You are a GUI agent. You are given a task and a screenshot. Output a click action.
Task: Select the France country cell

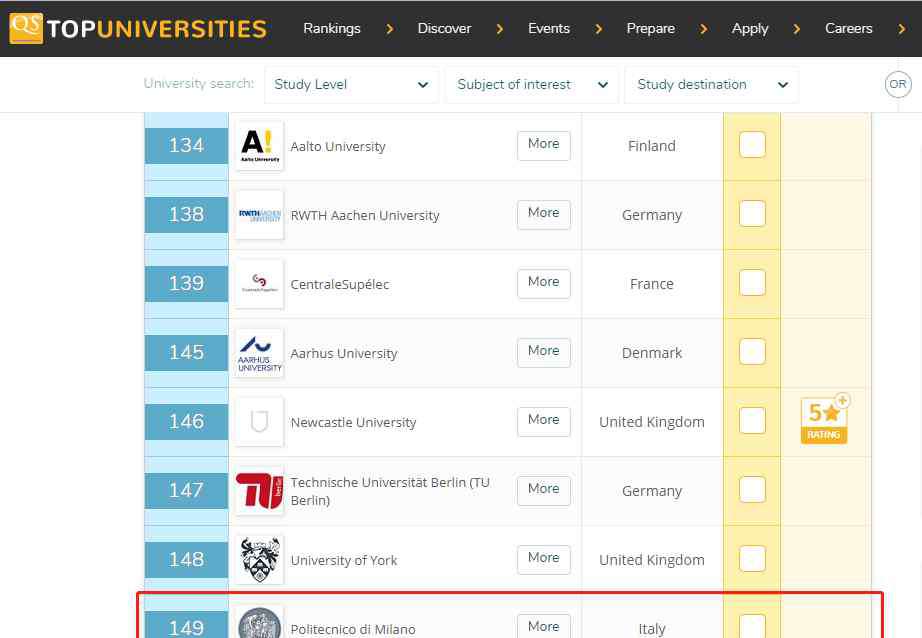coord(652,284)
